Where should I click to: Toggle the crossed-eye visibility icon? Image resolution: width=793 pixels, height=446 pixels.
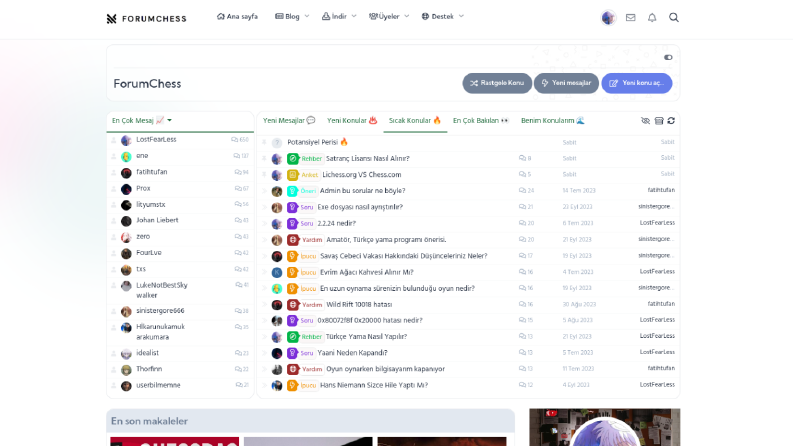[x=645, y=121]
